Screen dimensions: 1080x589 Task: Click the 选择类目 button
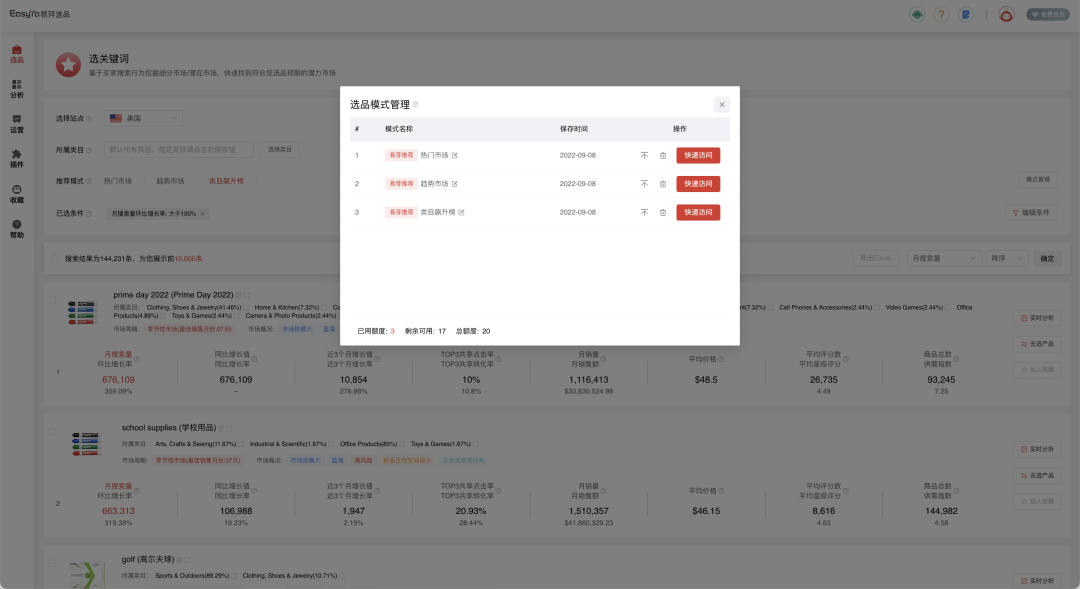[280, 149]
